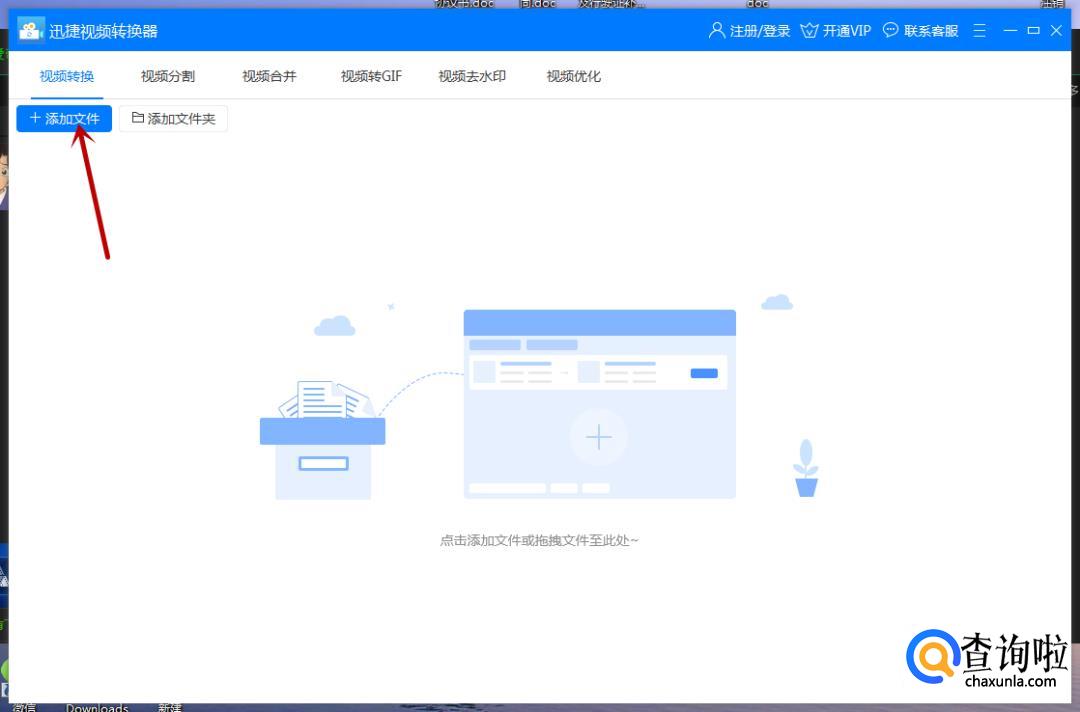
Task: Select the Downloads item on the desktop
Action: tap(97, 707)
